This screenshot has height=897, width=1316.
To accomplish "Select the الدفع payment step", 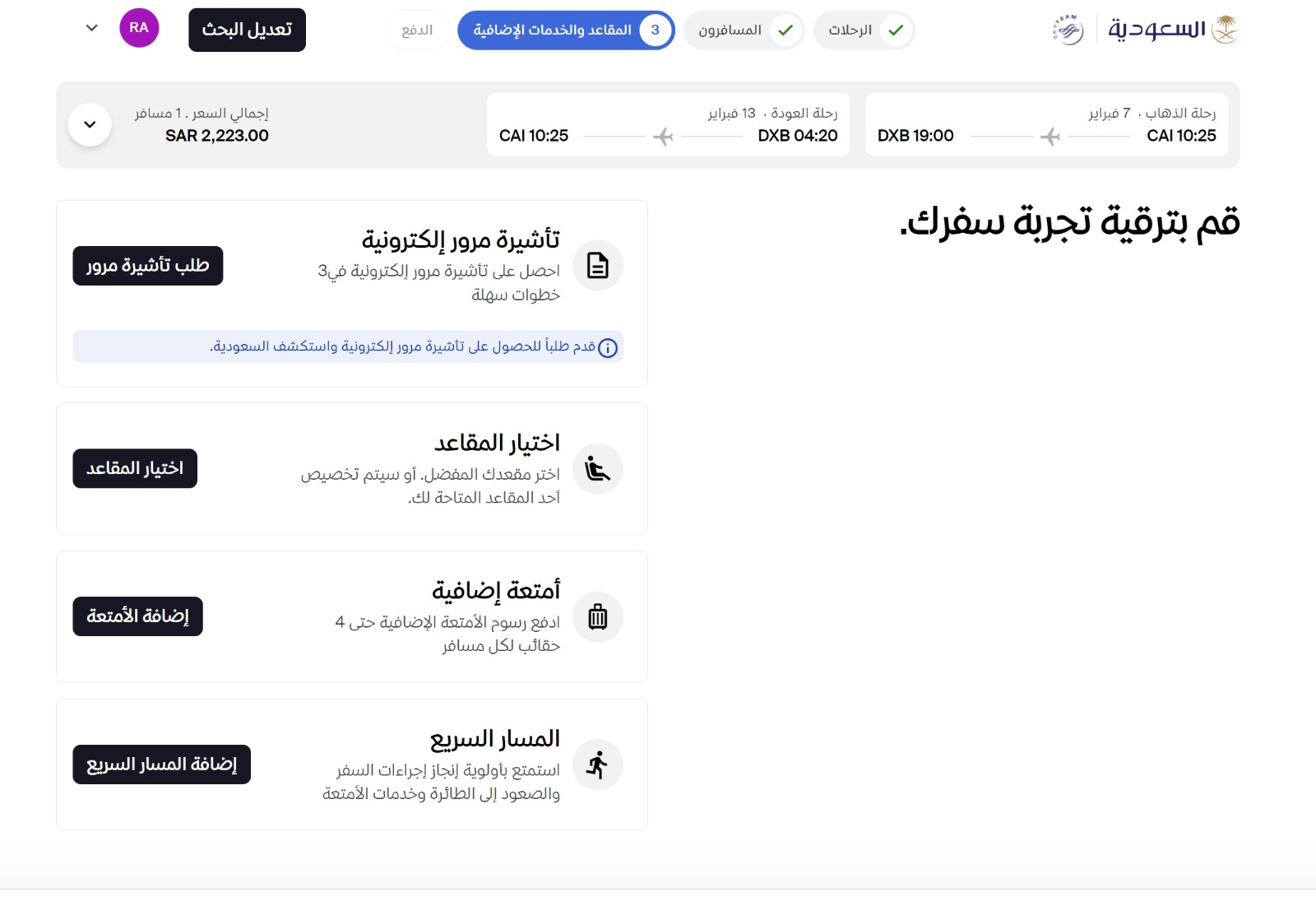I will (x=417, y=30).
